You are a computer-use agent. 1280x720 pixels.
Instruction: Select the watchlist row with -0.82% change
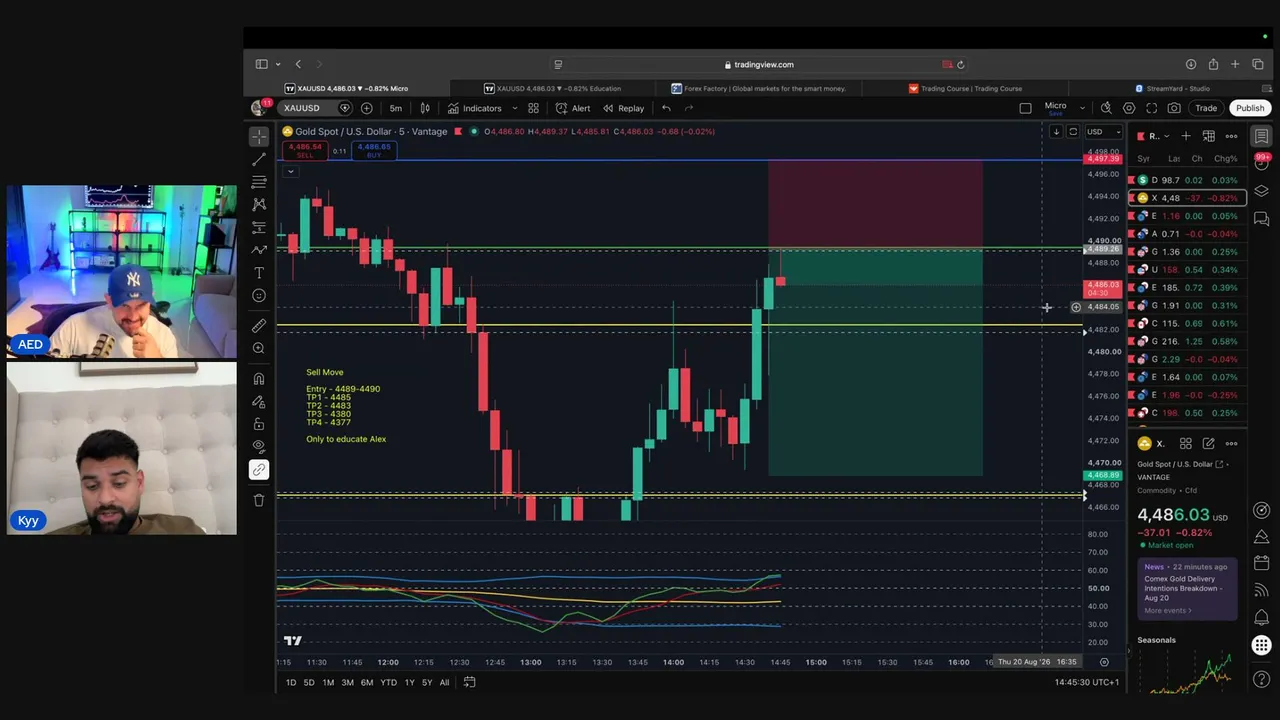pyautogui.click(x=1186, y=198)
